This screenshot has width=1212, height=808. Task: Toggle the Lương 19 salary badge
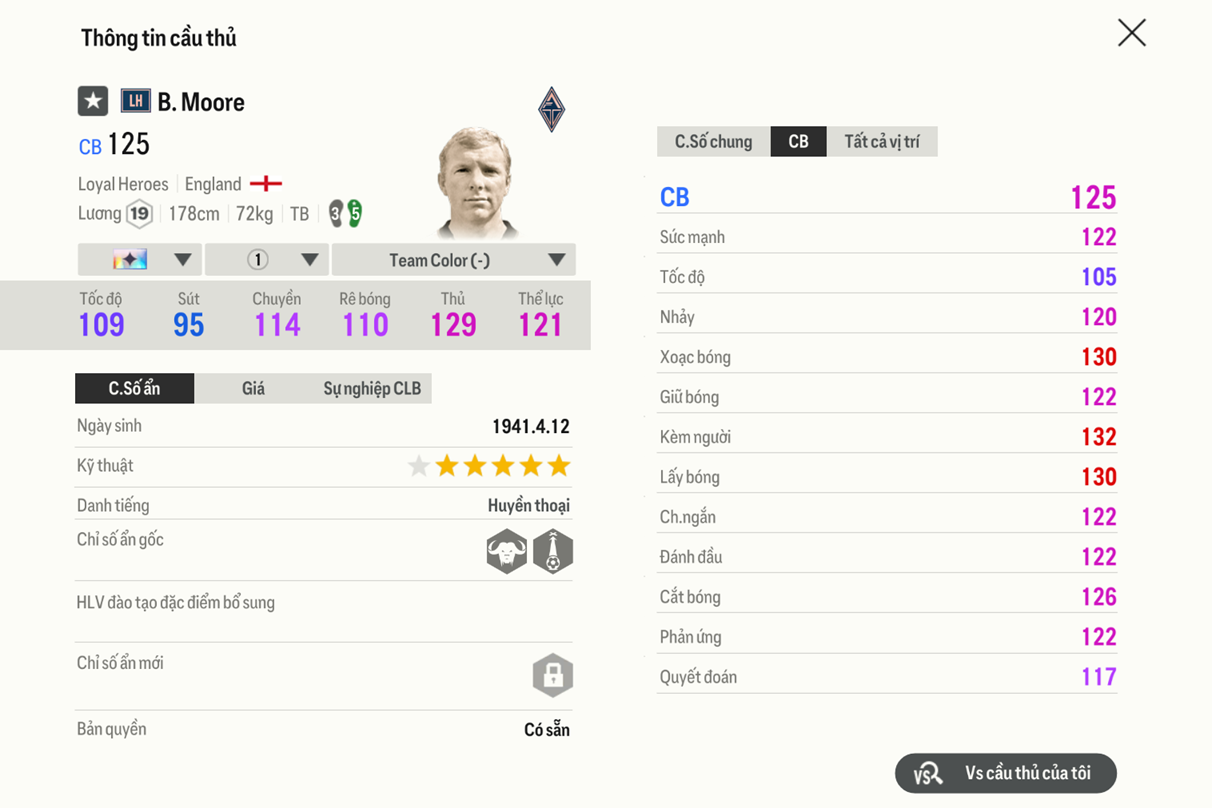[140, 214]
